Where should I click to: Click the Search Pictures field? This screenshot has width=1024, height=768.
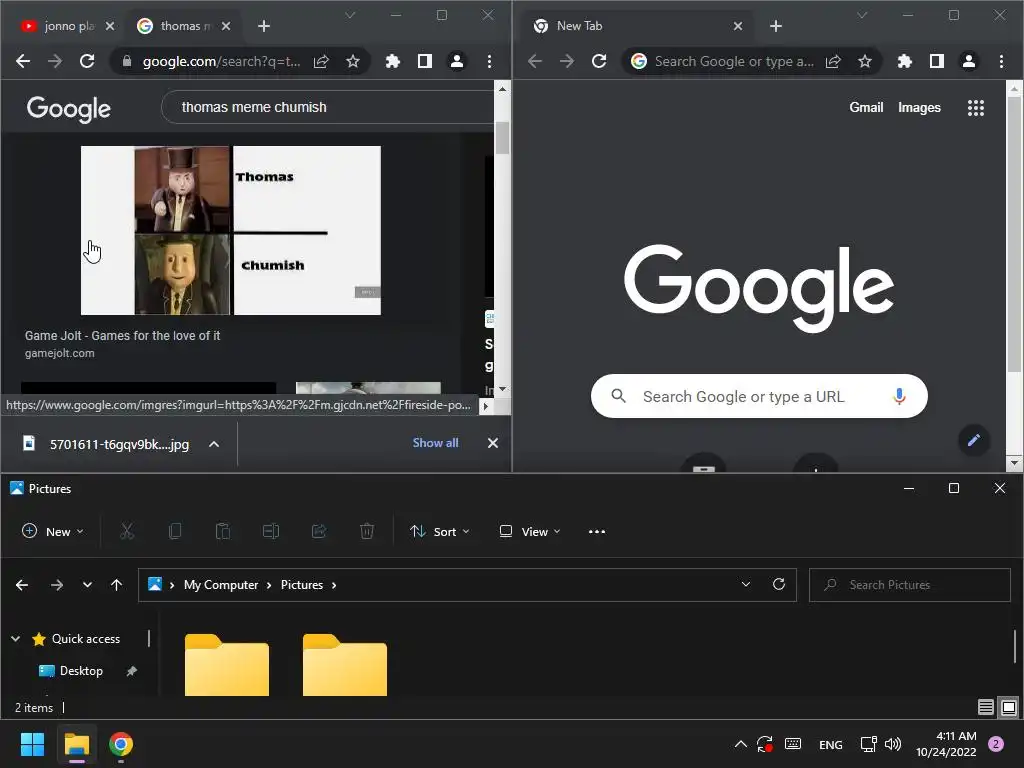click(909, 584)
